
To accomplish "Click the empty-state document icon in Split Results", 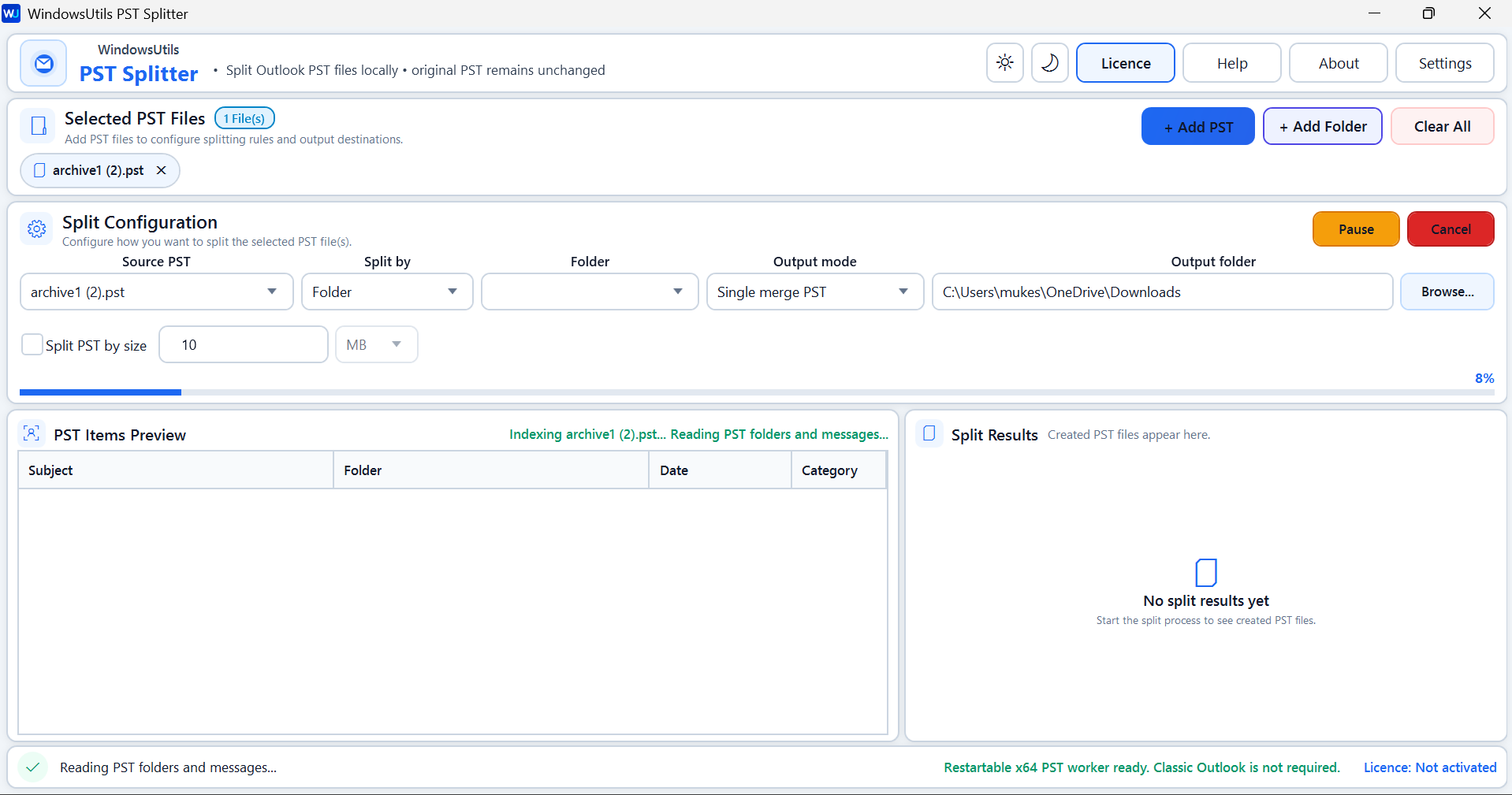I will pos(1206,573).
